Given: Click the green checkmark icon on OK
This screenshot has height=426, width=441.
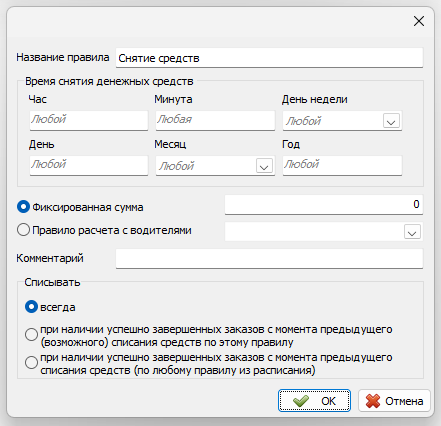Looking at the screenshot, I should [x=301, y=401].
